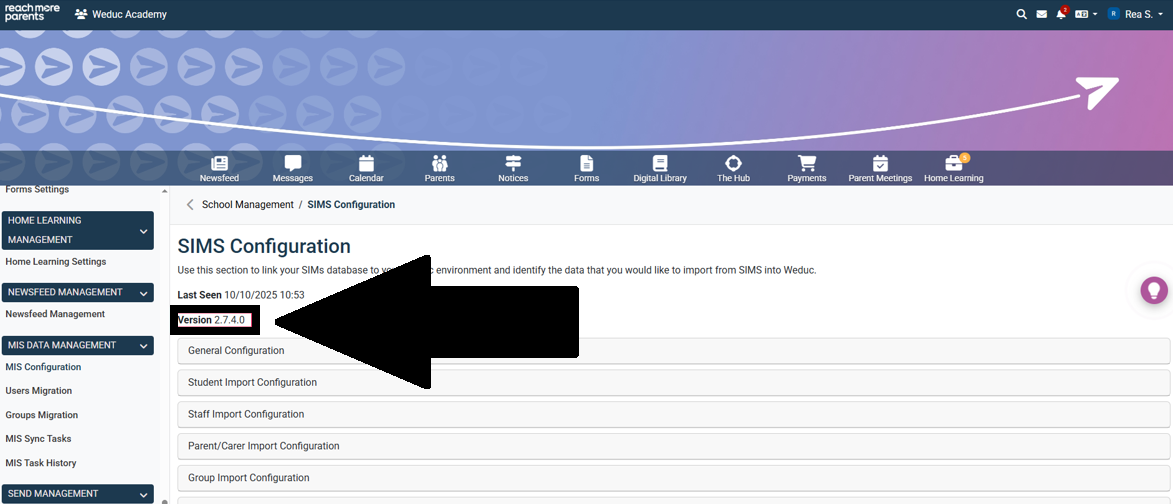Click the back arrow beside School Management
This screenshot has width=1173, height=504.
(x=190, y=205)
